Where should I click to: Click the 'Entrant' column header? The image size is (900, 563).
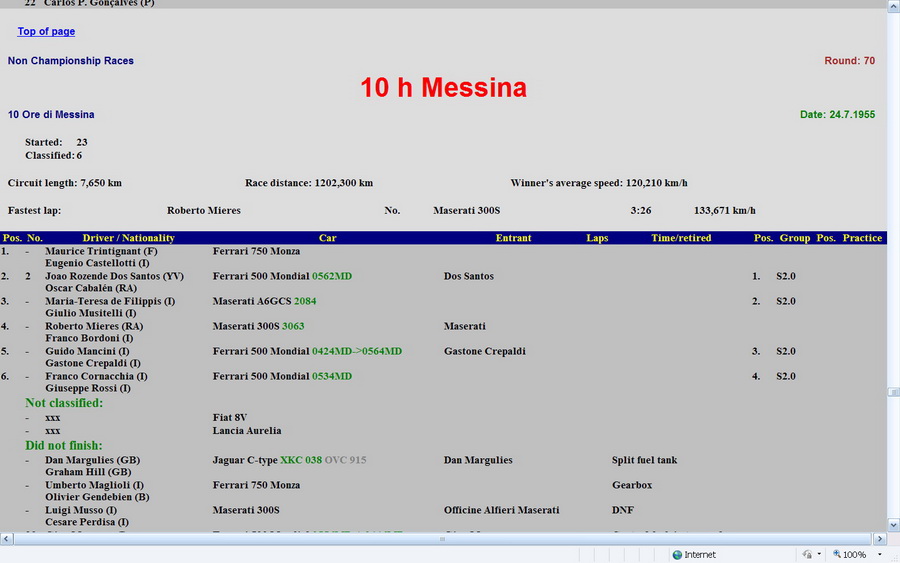click(x=514, y=238)
